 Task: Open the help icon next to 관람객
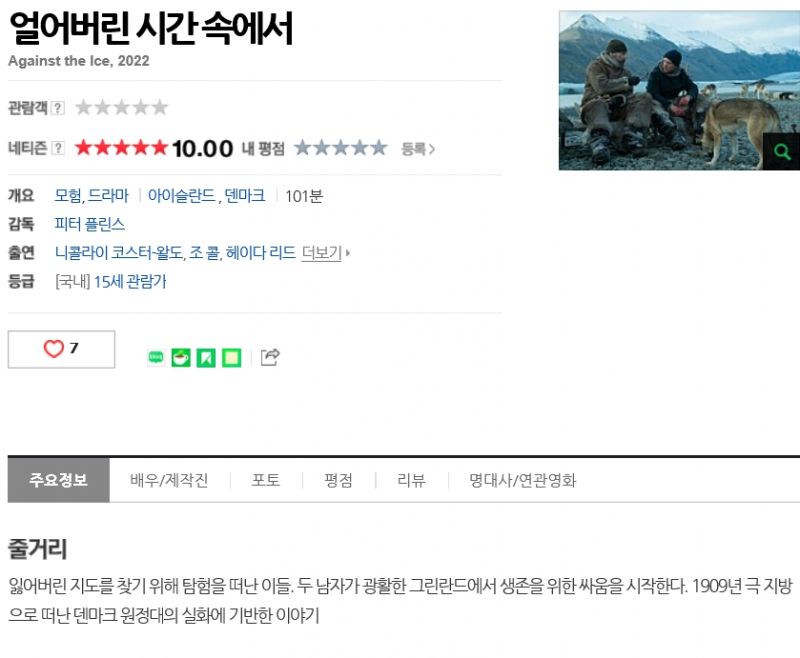(58, 108)
